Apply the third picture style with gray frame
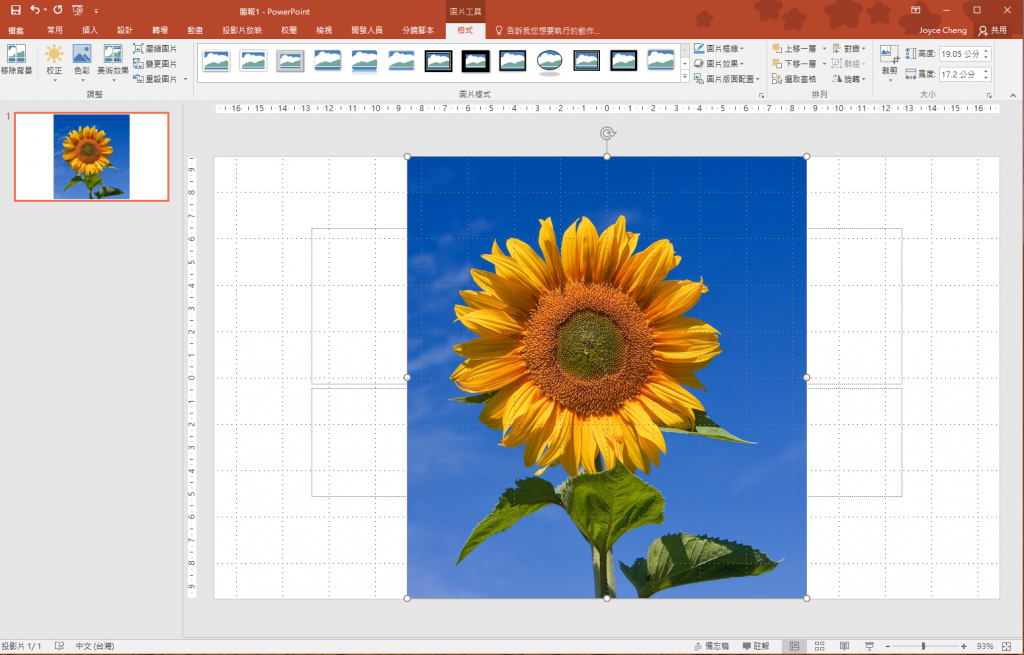Image resolution: width=1024 pixels, height=655 pixels. pyautogui.click(x=290, y=61)
